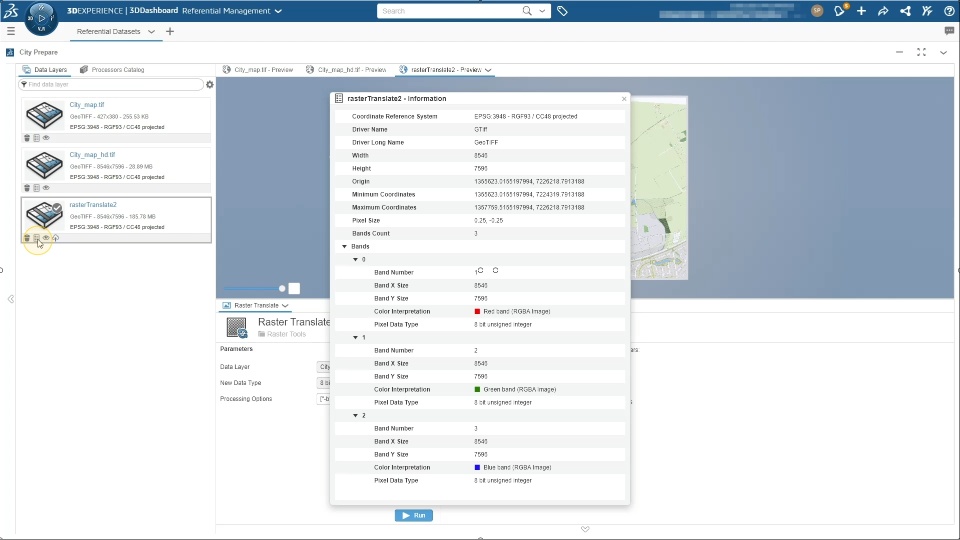Collapse band 1 details
This screenshot has height=540, width=960.
355,337
